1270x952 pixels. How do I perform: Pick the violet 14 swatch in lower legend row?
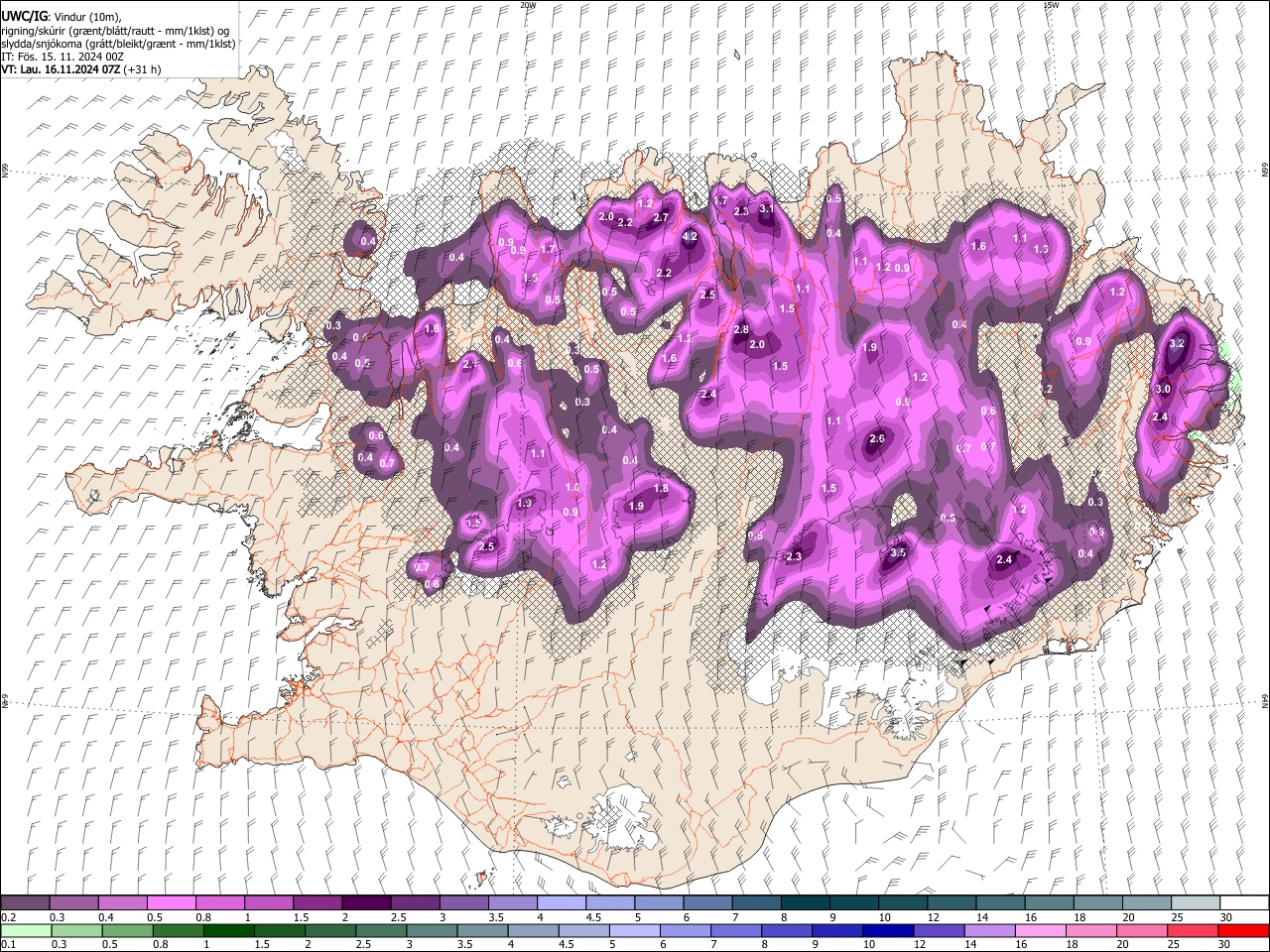[988, 930]
